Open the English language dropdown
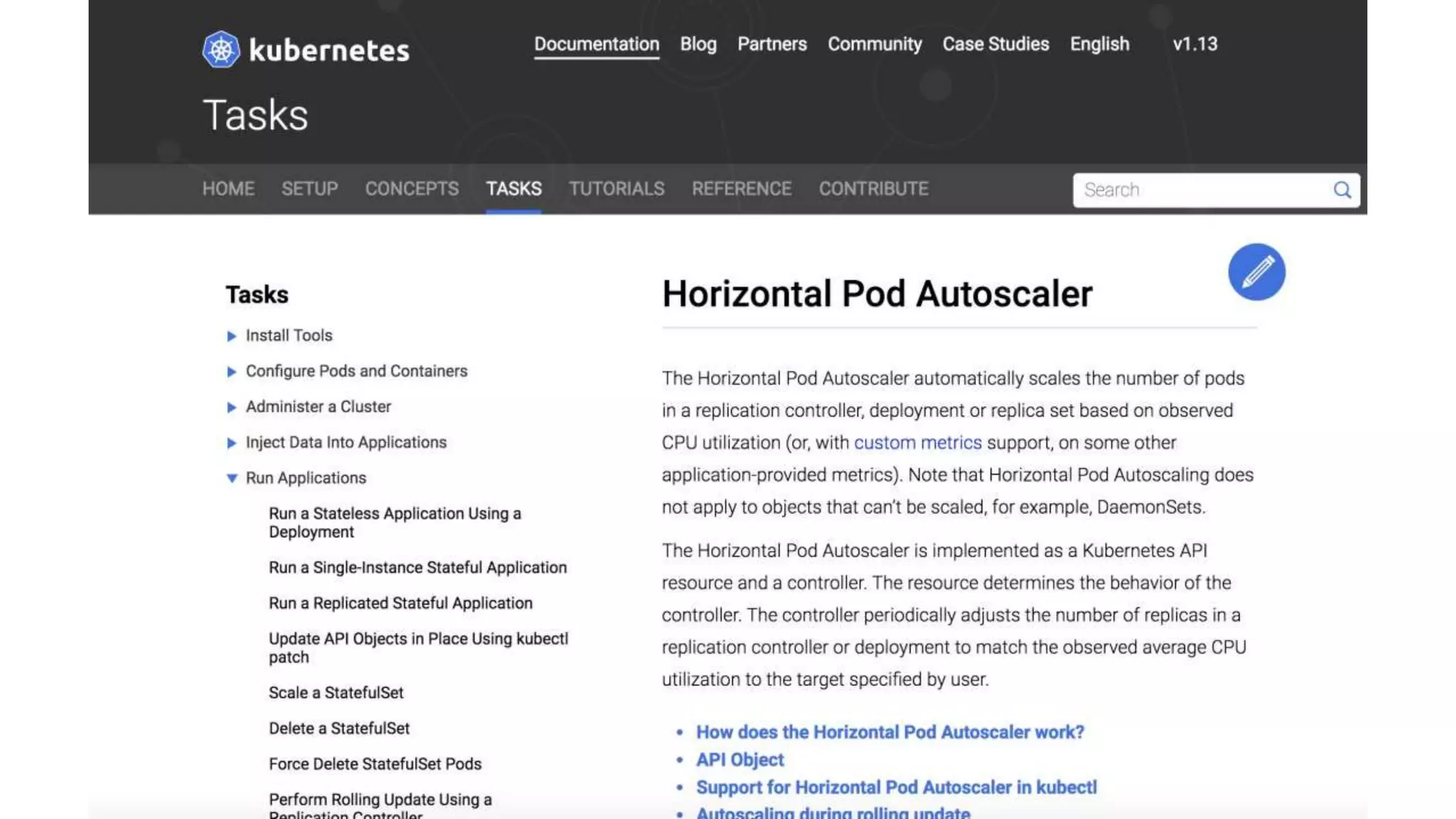The image size is (1456, 819). point(1099,44)
